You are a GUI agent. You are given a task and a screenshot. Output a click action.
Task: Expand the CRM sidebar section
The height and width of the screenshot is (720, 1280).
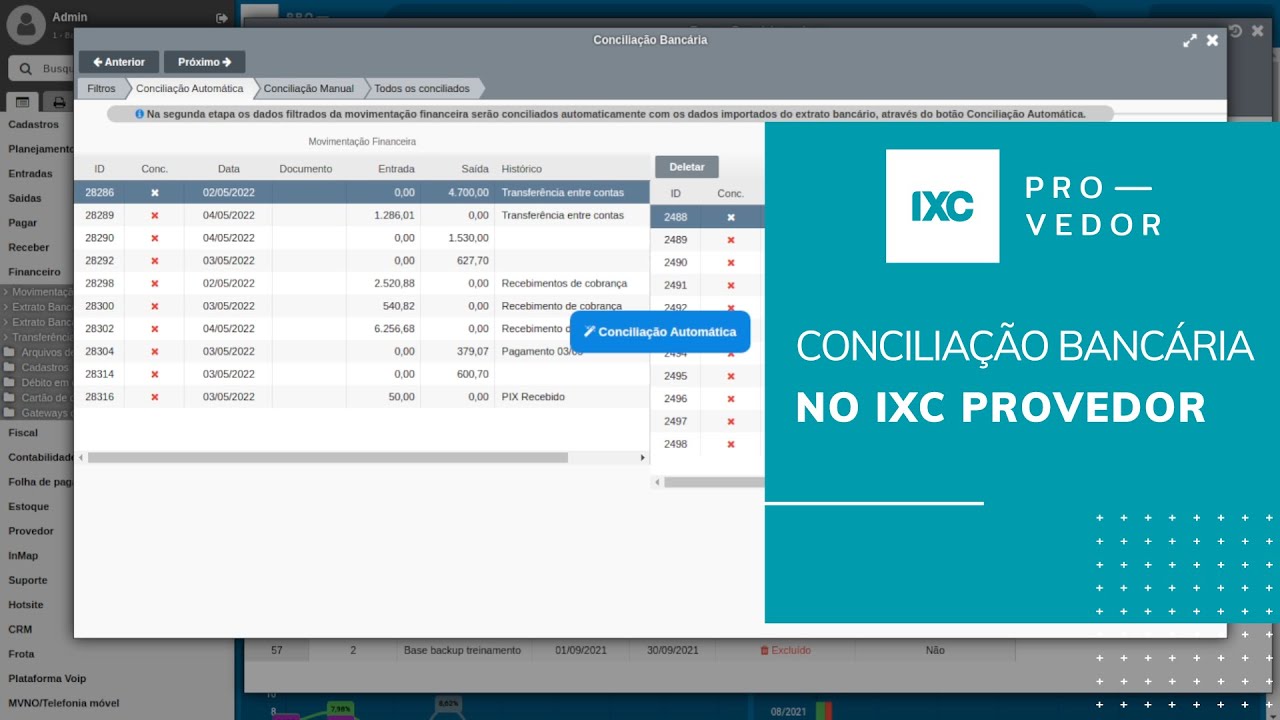click(20, 629)
